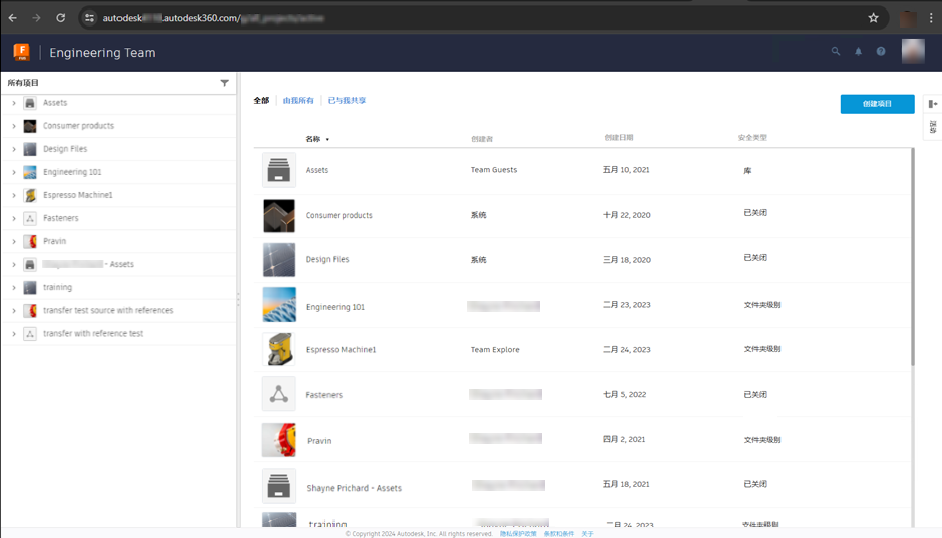Click the 创建项目 button

877,104
